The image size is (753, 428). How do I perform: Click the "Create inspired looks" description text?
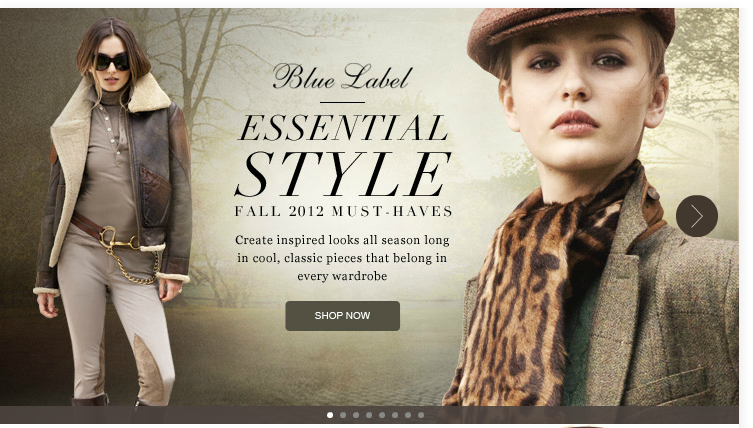click(x=342, y=258)
